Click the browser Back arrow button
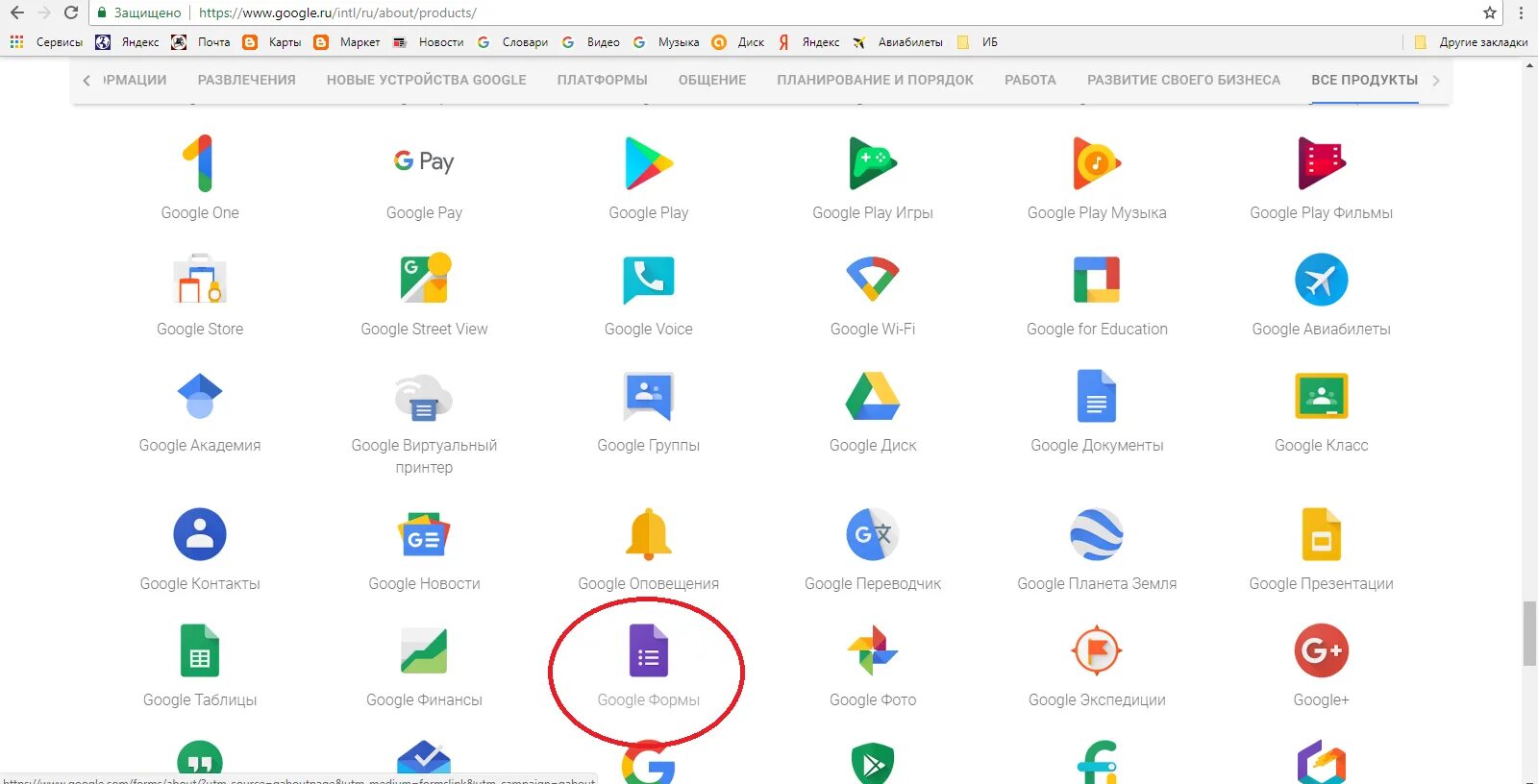 point(16,12)
